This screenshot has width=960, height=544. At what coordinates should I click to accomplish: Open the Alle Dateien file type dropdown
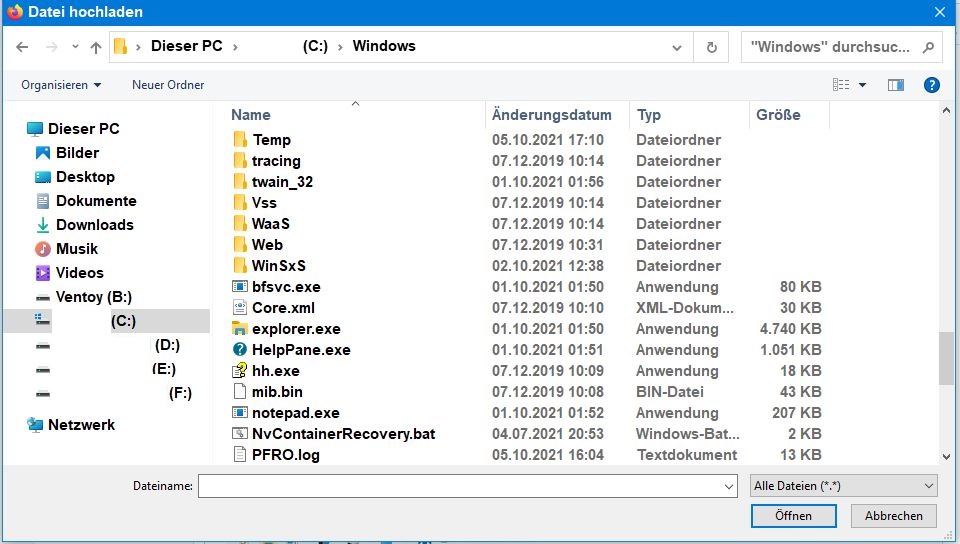(x=844, y=486)
